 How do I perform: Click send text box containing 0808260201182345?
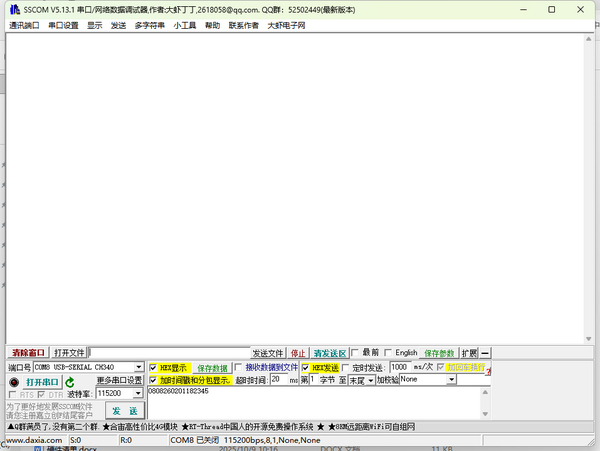(314, 403)
